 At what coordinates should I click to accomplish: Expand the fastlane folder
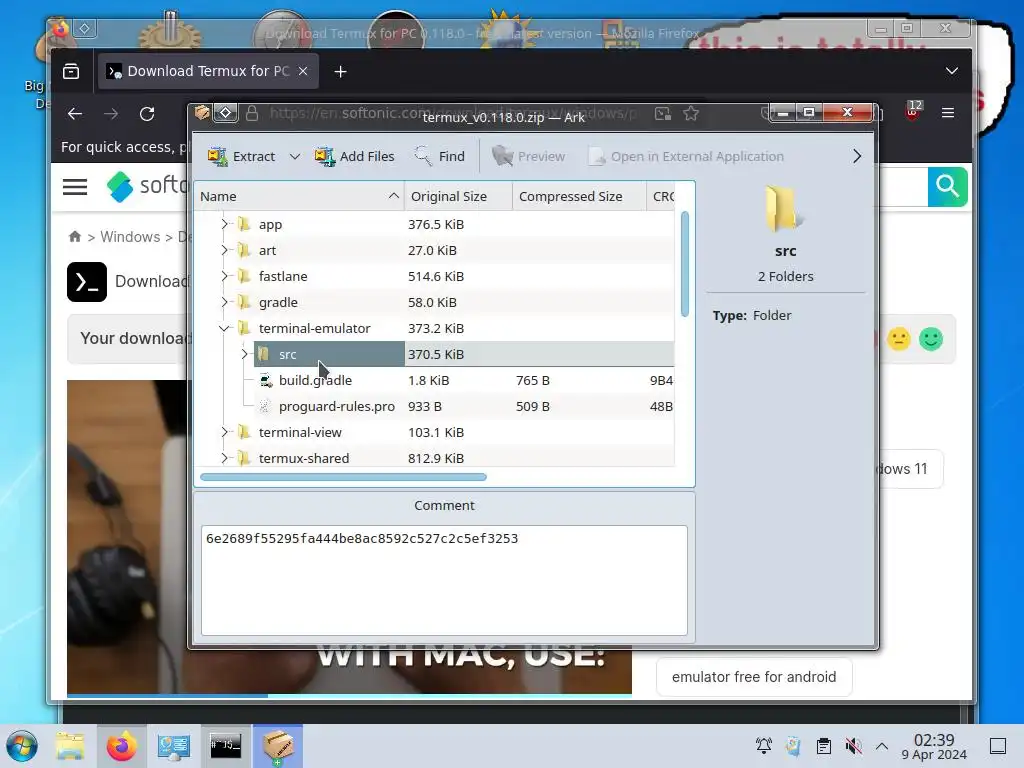click(x=225, y=276)
